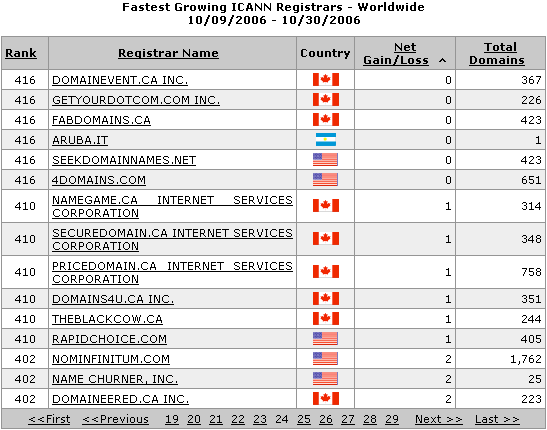Sort by Total Domains column header

click(497, 53)
